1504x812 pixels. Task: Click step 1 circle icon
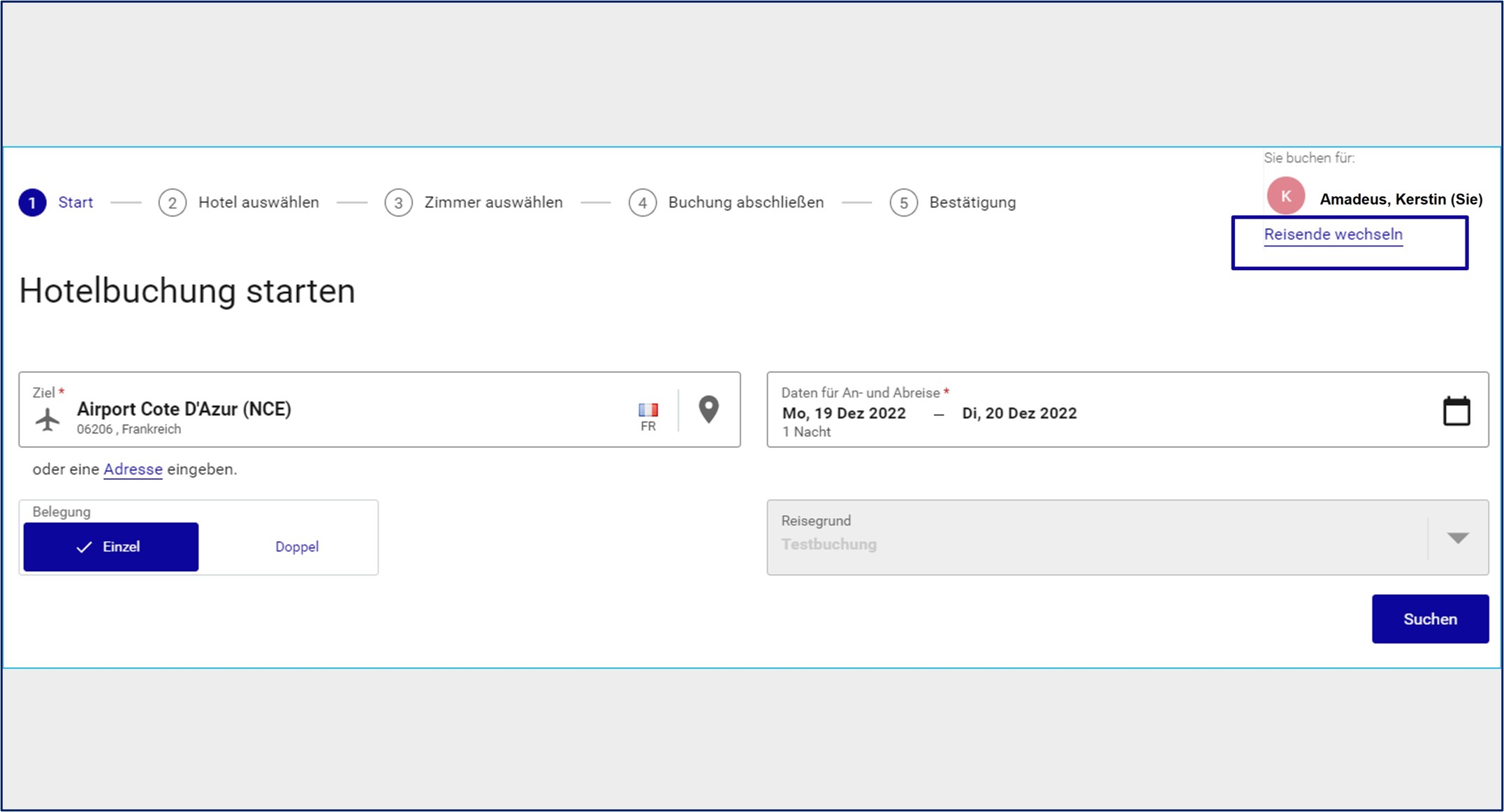(32, 202)
